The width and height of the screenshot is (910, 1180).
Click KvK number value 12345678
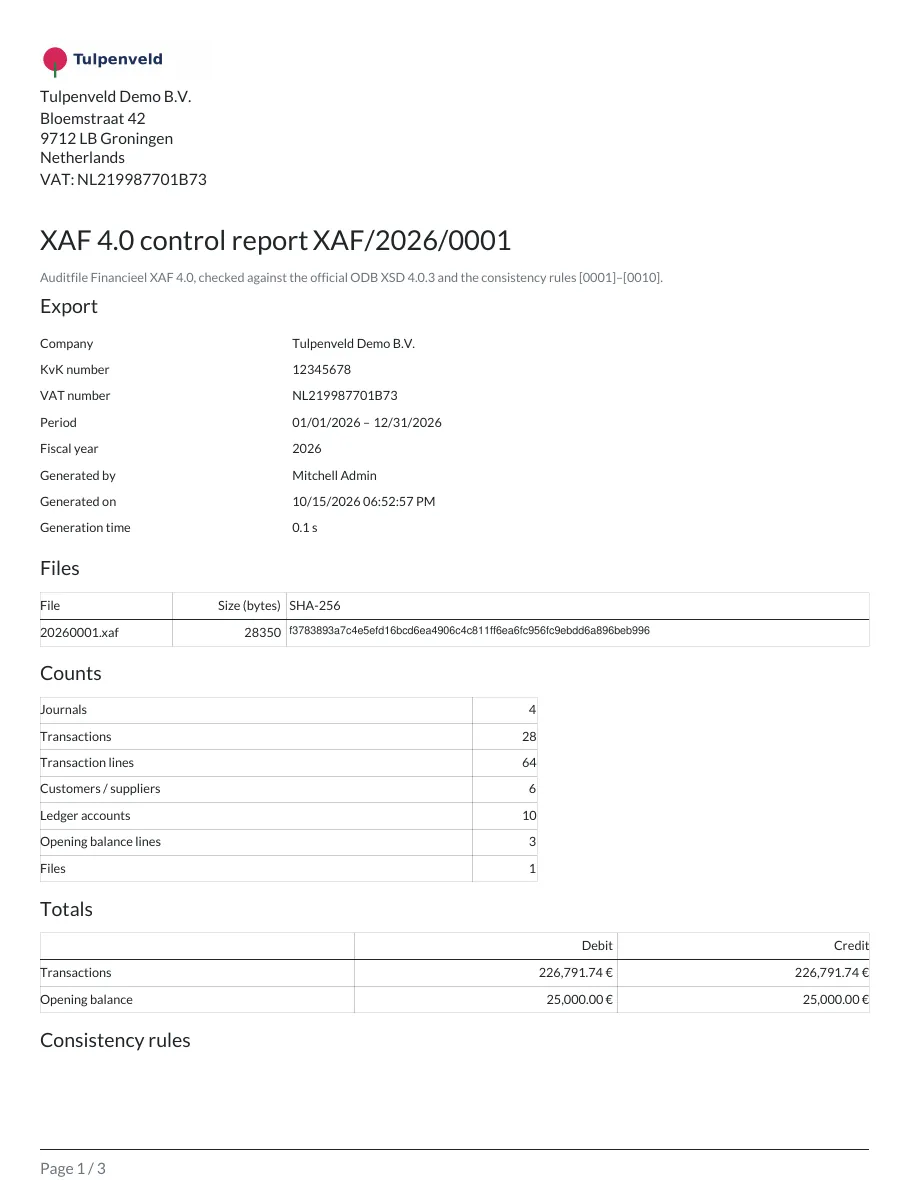[x=321, y=370]
